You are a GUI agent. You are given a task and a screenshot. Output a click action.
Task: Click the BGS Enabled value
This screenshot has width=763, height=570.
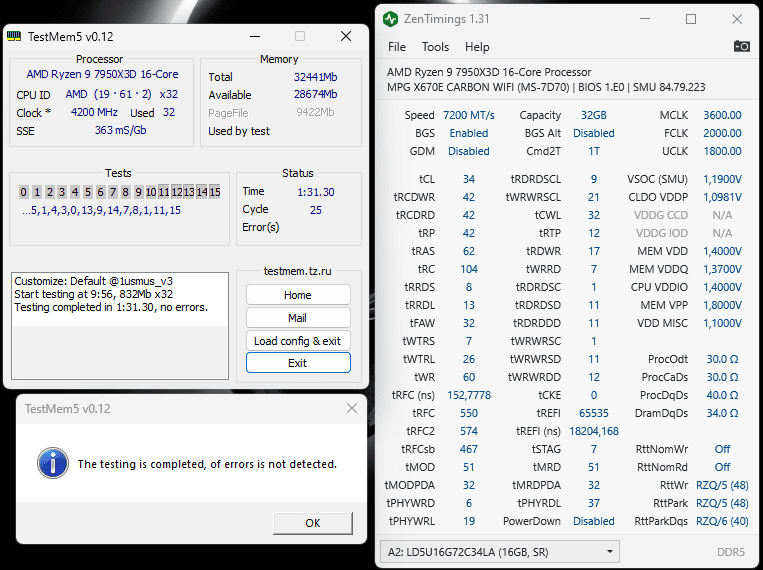(x=469, y=133)
